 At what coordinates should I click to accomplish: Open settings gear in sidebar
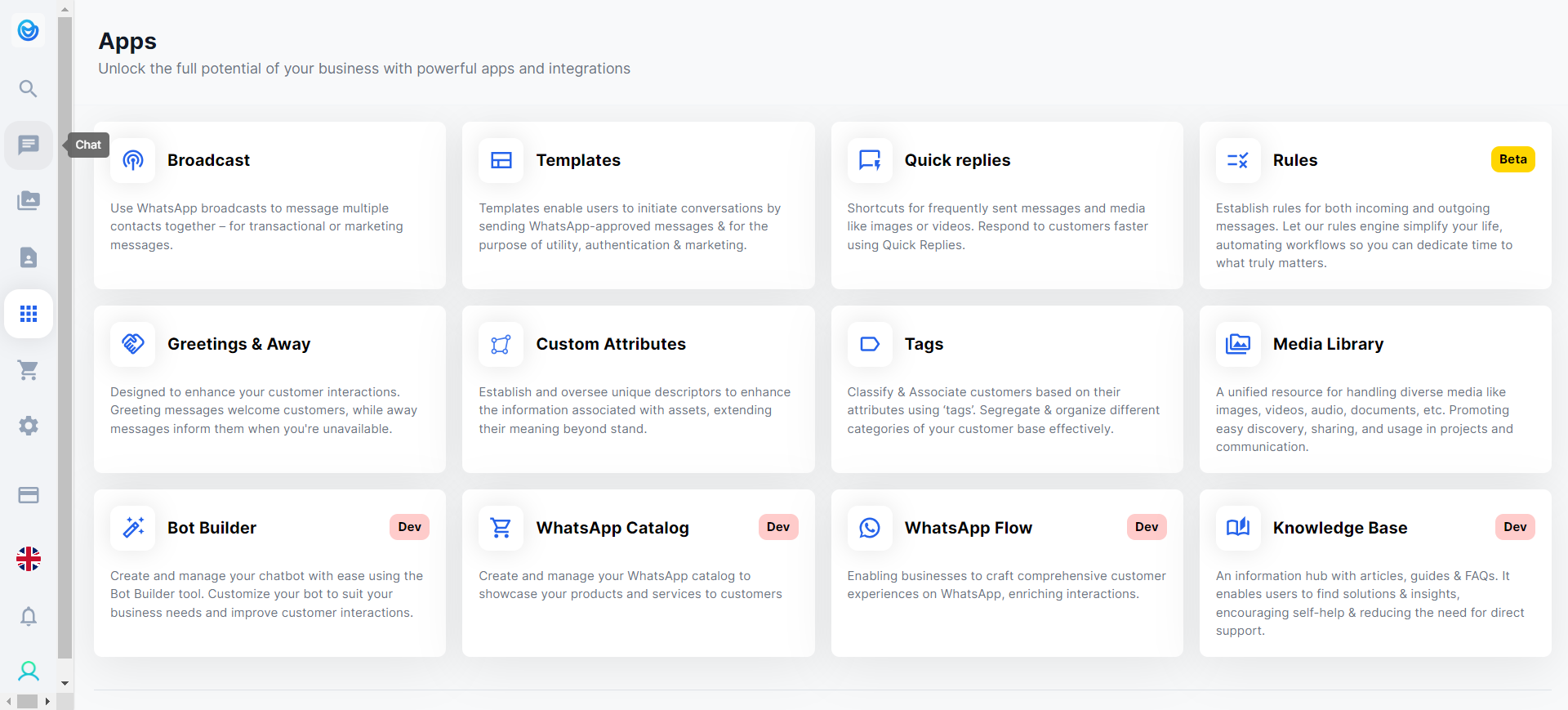click(29, 426)
